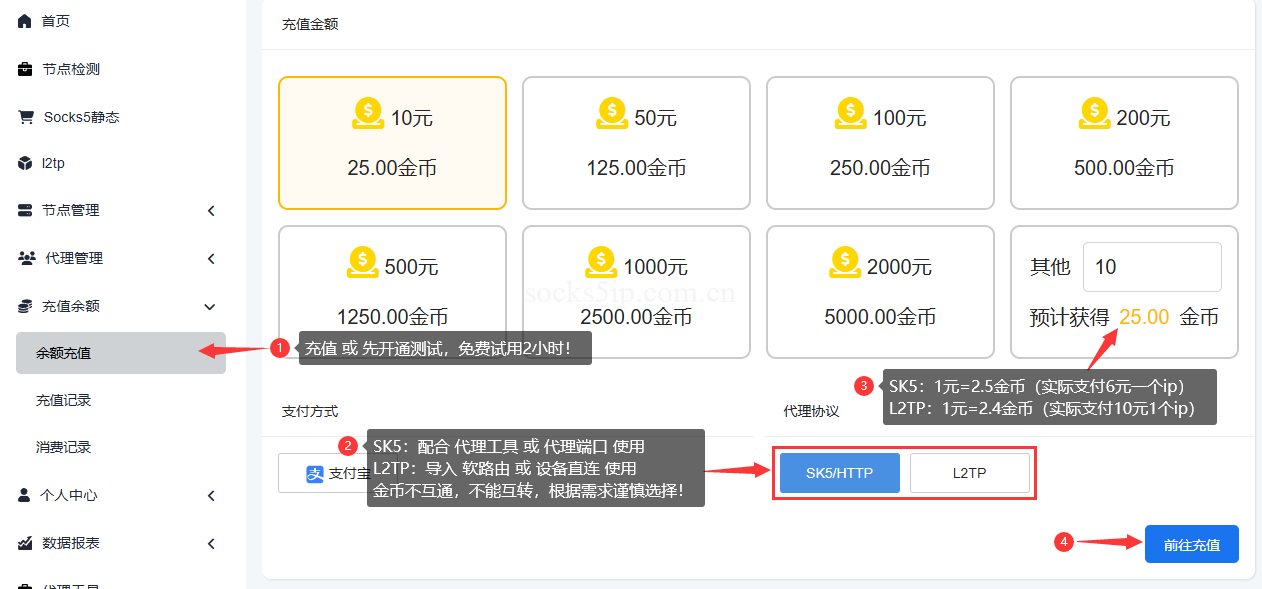This screenshot has height=589, width=1262.
Task: Select the 2000元 recharge amount card
Action: (880, 292)
